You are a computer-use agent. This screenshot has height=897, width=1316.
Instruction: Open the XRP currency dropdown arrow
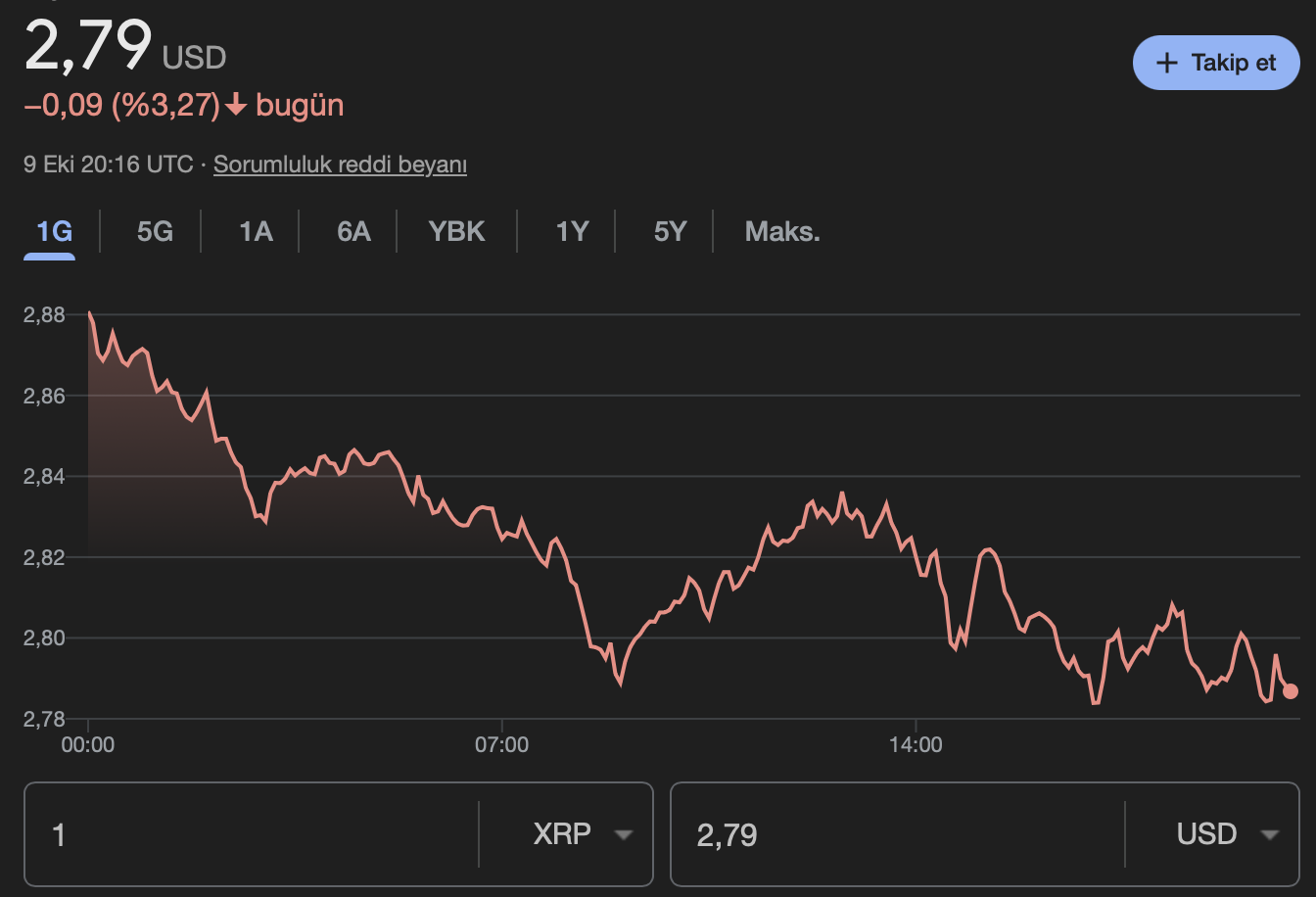(x=623, y=834)
